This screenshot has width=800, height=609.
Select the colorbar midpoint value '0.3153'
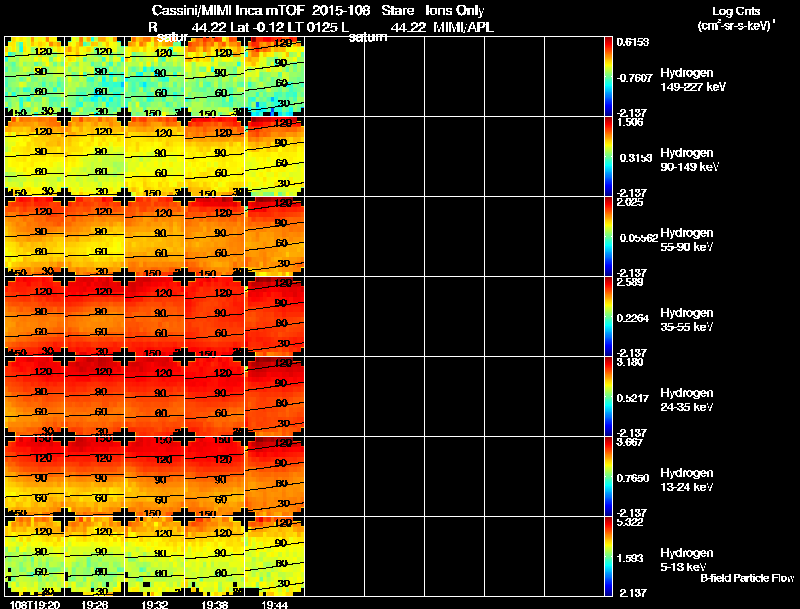coord(636,158)
